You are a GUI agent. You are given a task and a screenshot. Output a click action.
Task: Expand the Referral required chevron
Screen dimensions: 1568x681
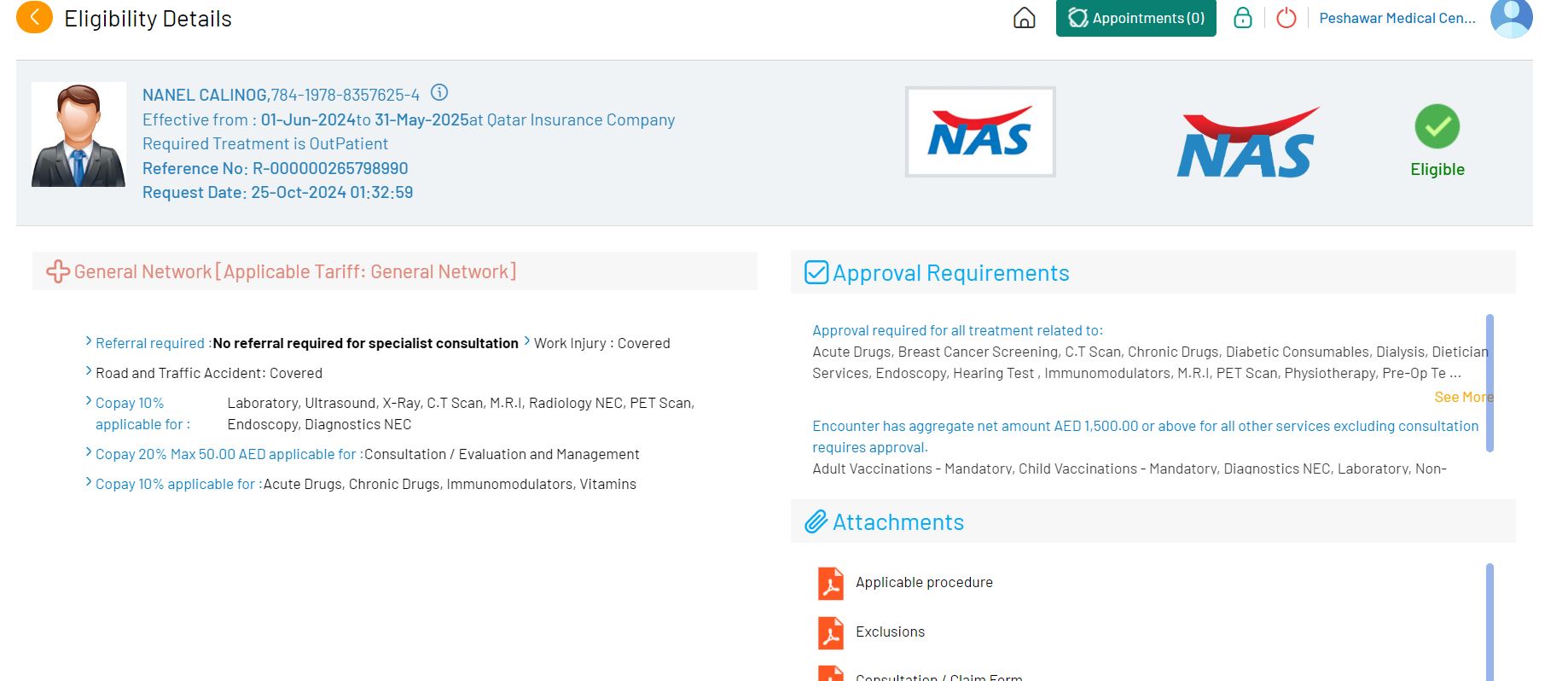coord(89,341)
